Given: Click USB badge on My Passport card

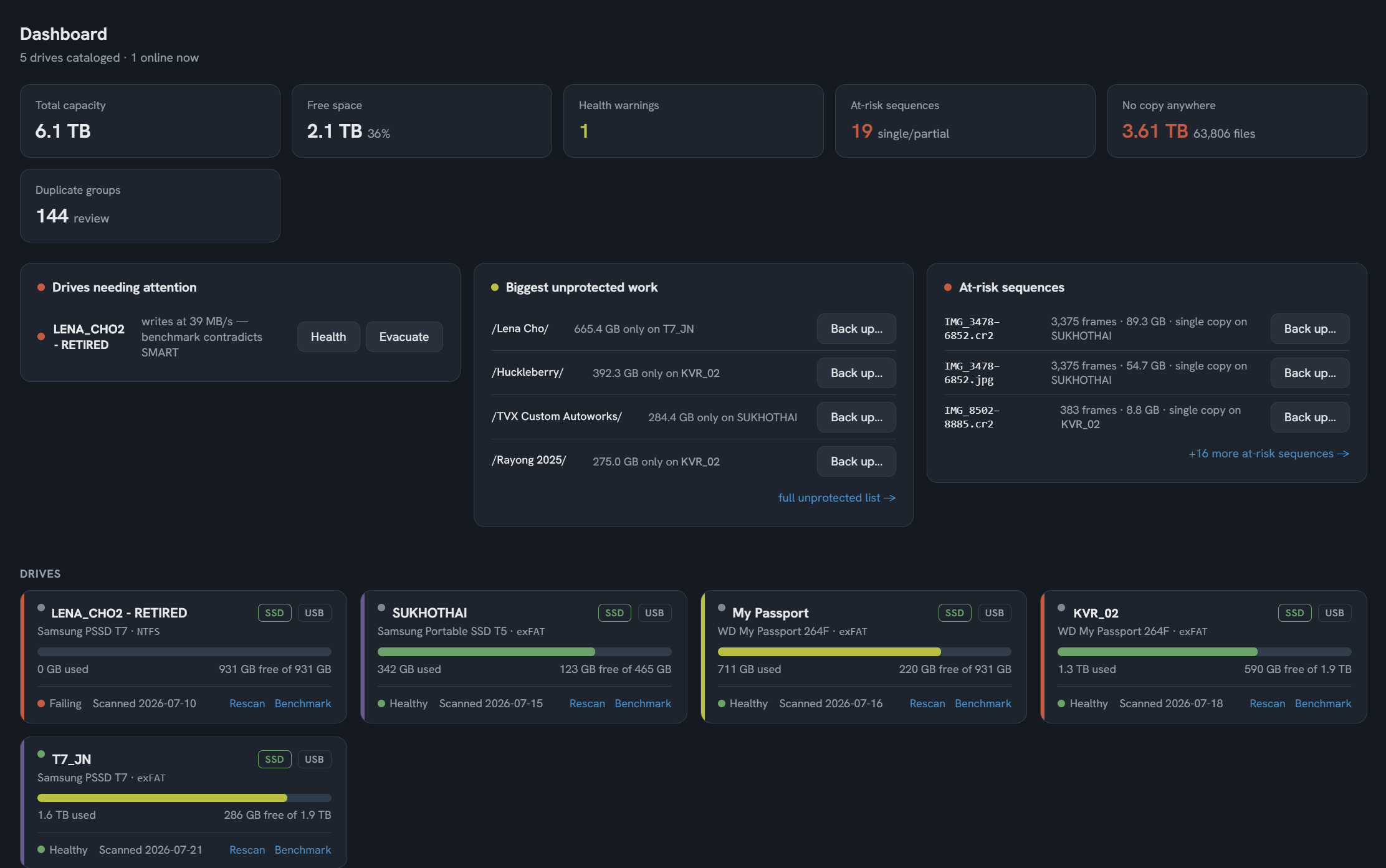Looking at the screenshot, I should [995, 613].
